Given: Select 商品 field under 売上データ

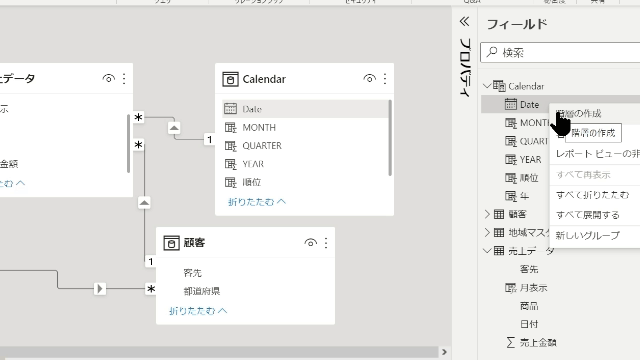Looking at the screenshot, I should (x=529, y=306).
